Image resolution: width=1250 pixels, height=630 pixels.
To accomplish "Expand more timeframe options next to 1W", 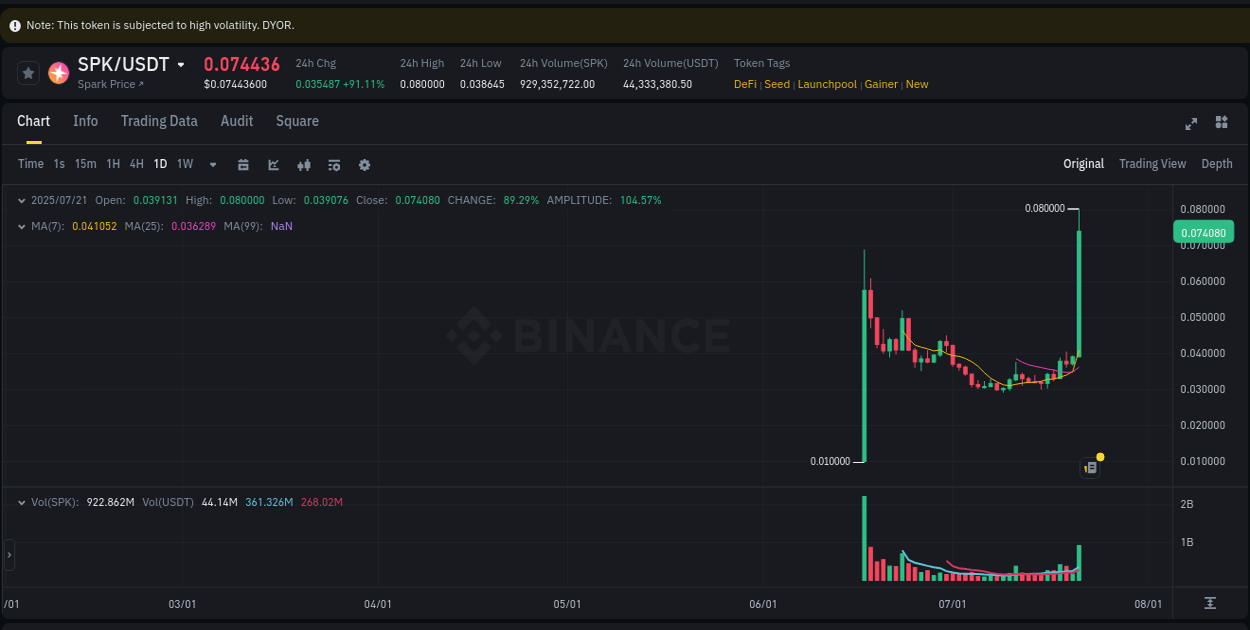I will 211,164.
